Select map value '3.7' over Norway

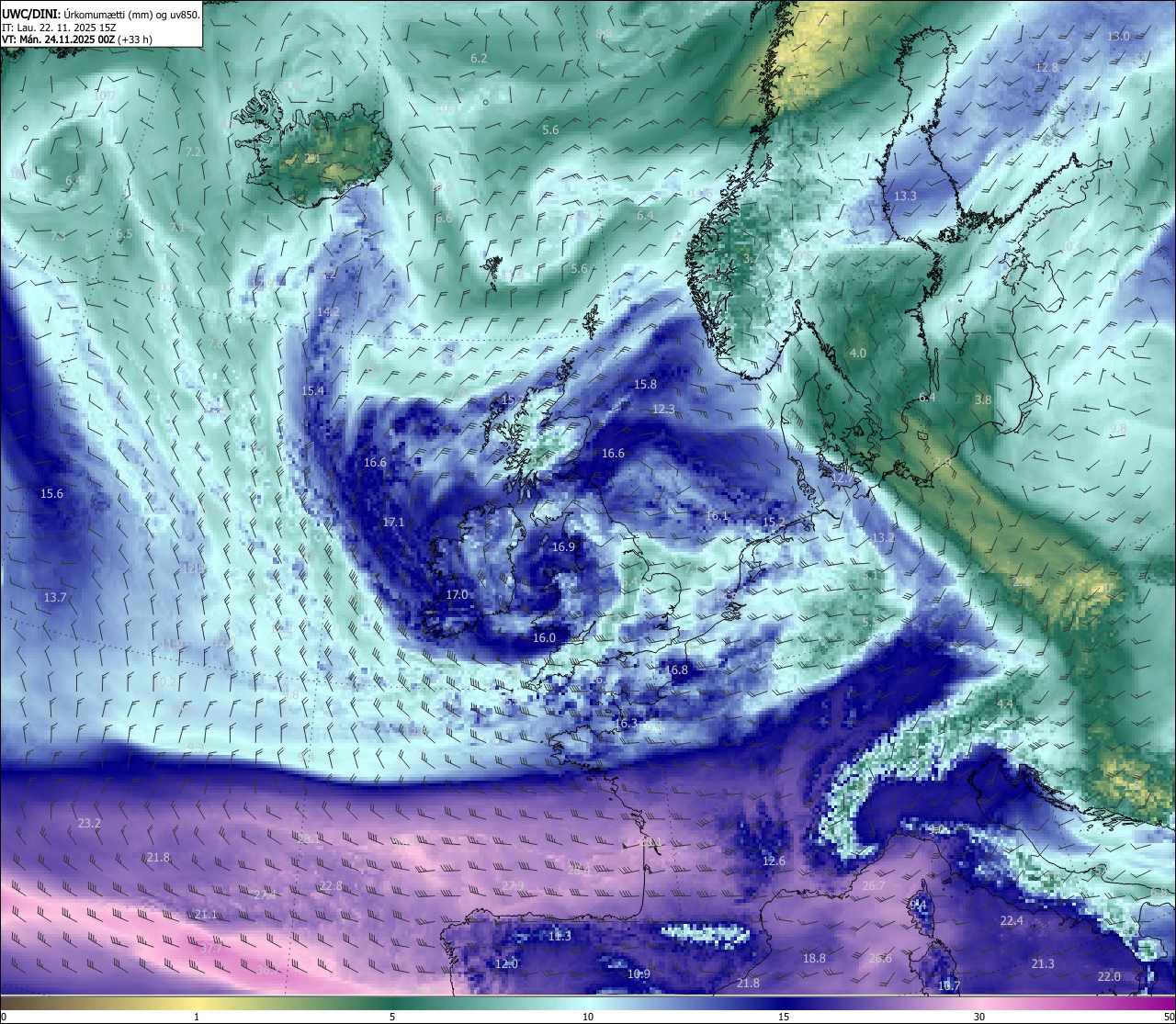(x=750, y=259)
